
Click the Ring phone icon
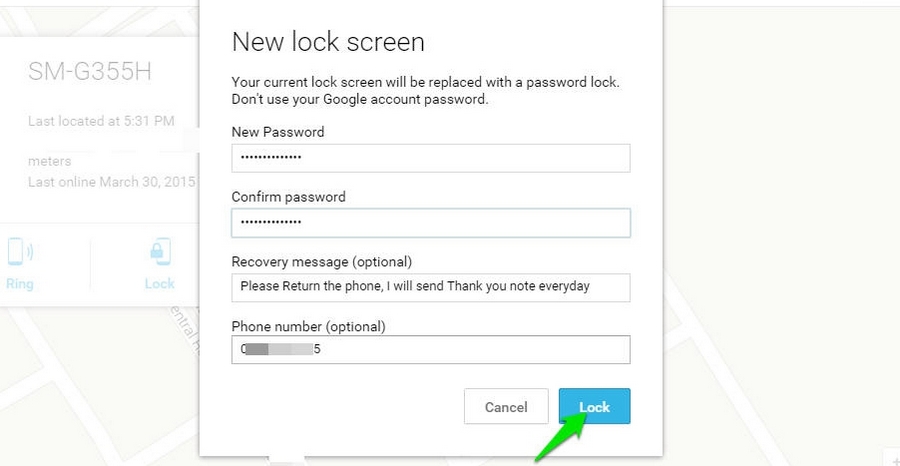[20, 251]
